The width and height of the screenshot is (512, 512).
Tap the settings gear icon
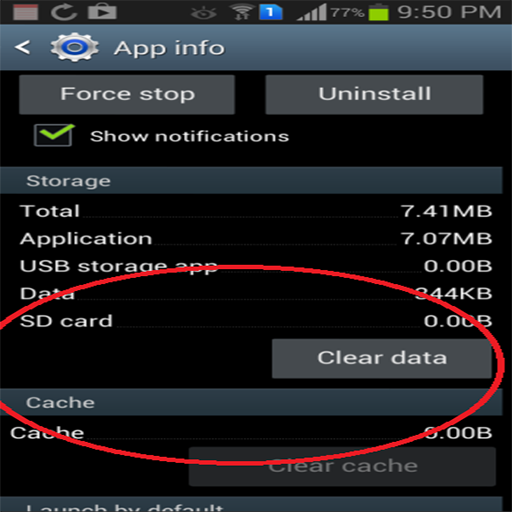click(x=75, y=47)
